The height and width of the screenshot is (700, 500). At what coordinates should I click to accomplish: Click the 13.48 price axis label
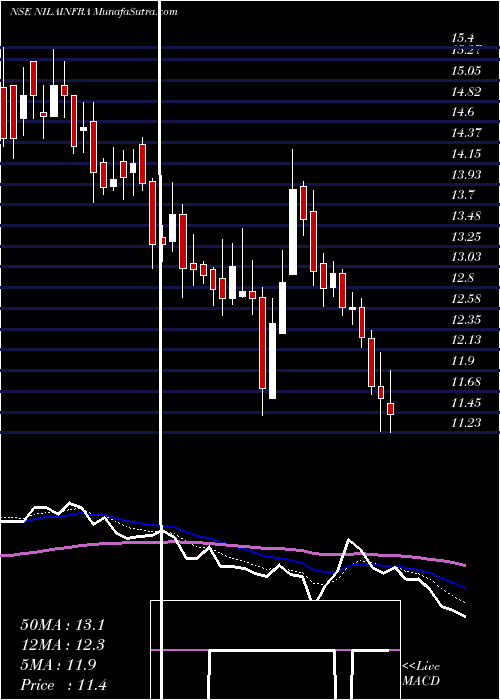pyautogui.click(x=467, y=216)
